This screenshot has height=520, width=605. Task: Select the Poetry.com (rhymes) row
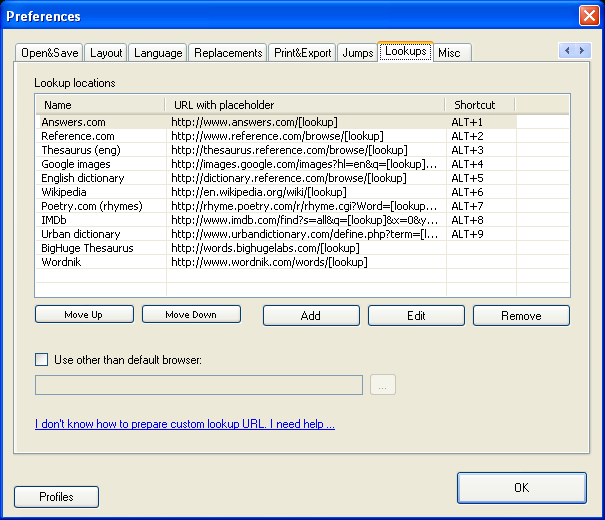(x=302, y=206)
